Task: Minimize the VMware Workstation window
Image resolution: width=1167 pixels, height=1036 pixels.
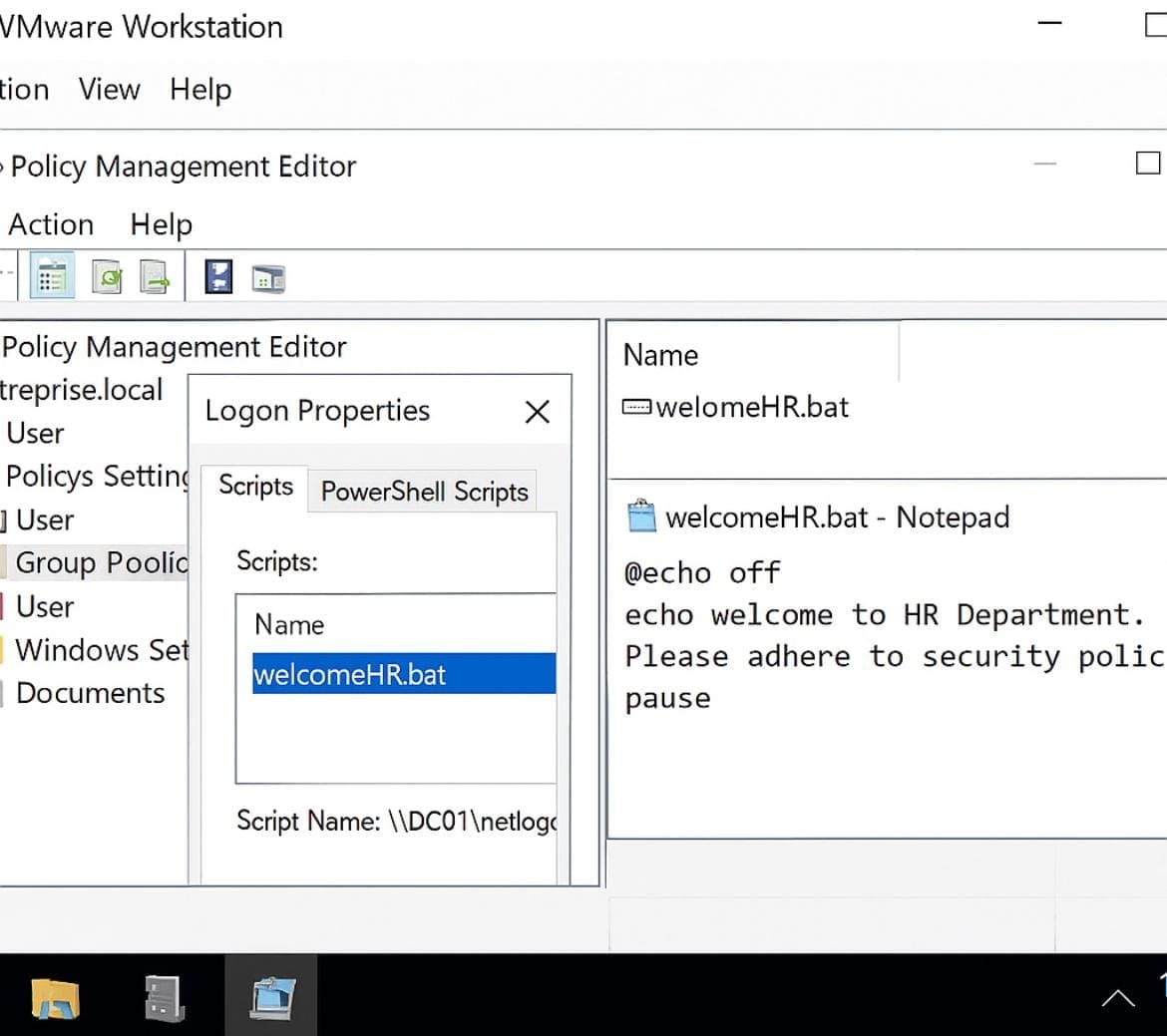Action: click(x=1049, y=24)
